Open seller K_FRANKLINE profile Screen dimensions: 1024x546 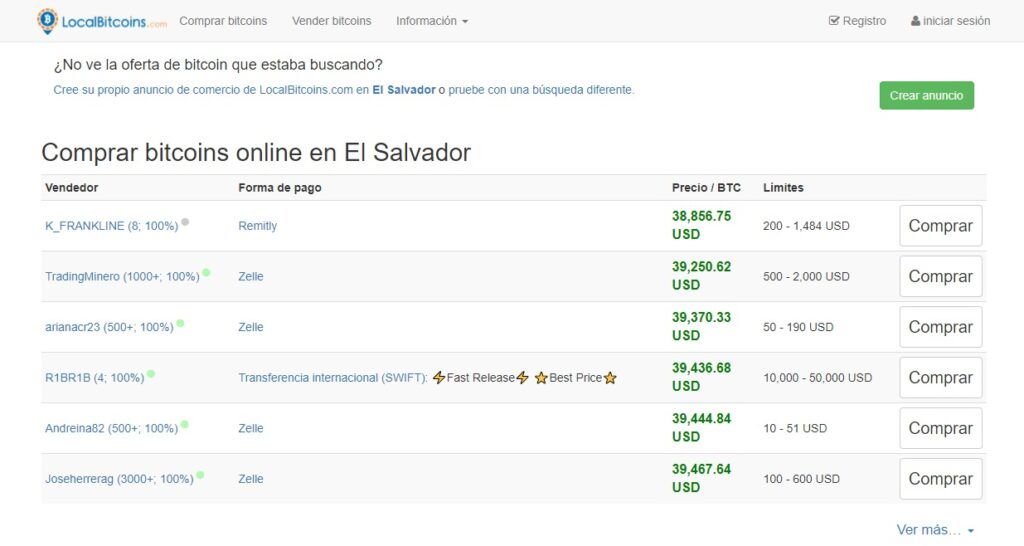click(112, 226)
